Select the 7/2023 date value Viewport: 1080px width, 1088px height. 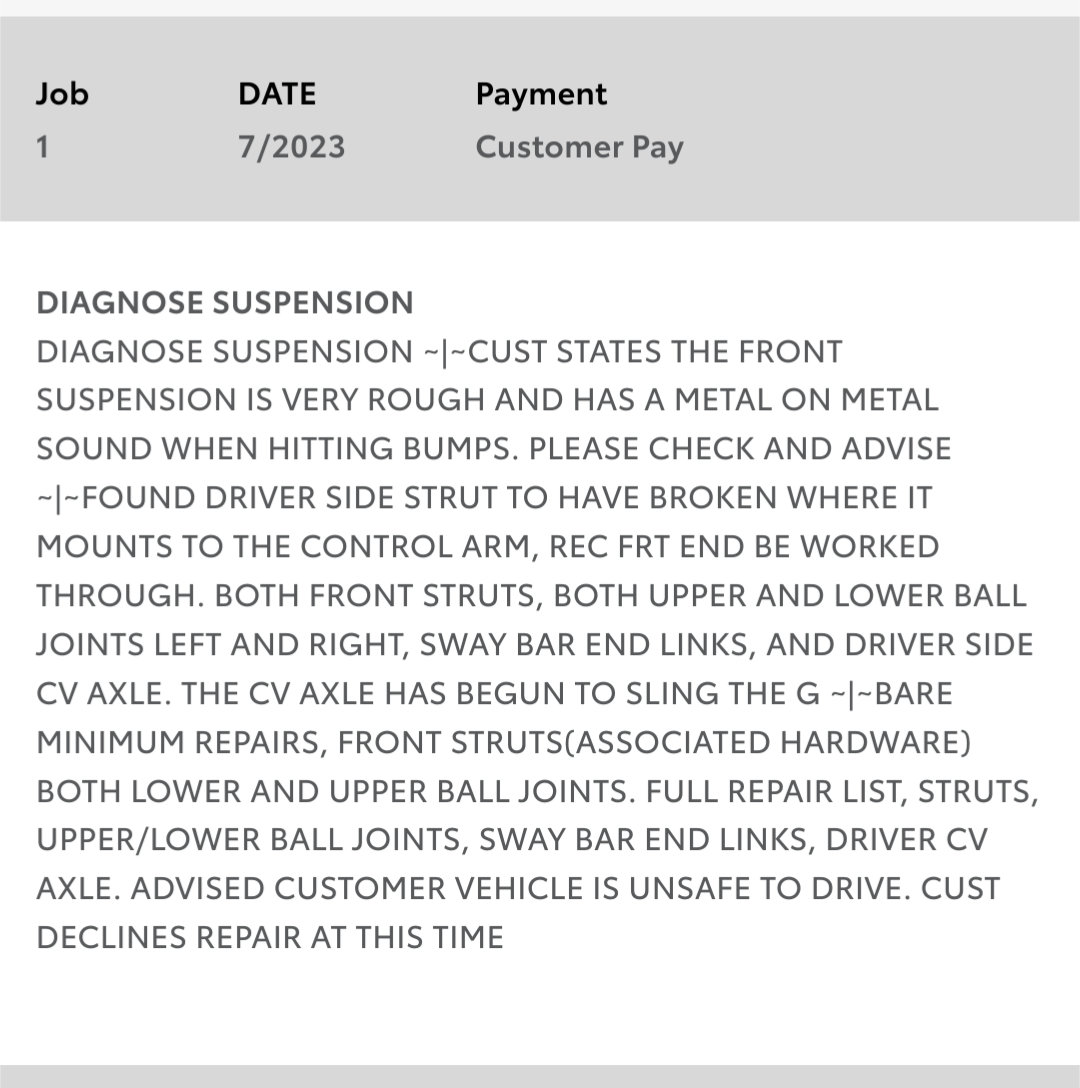[x=292, y=147]
